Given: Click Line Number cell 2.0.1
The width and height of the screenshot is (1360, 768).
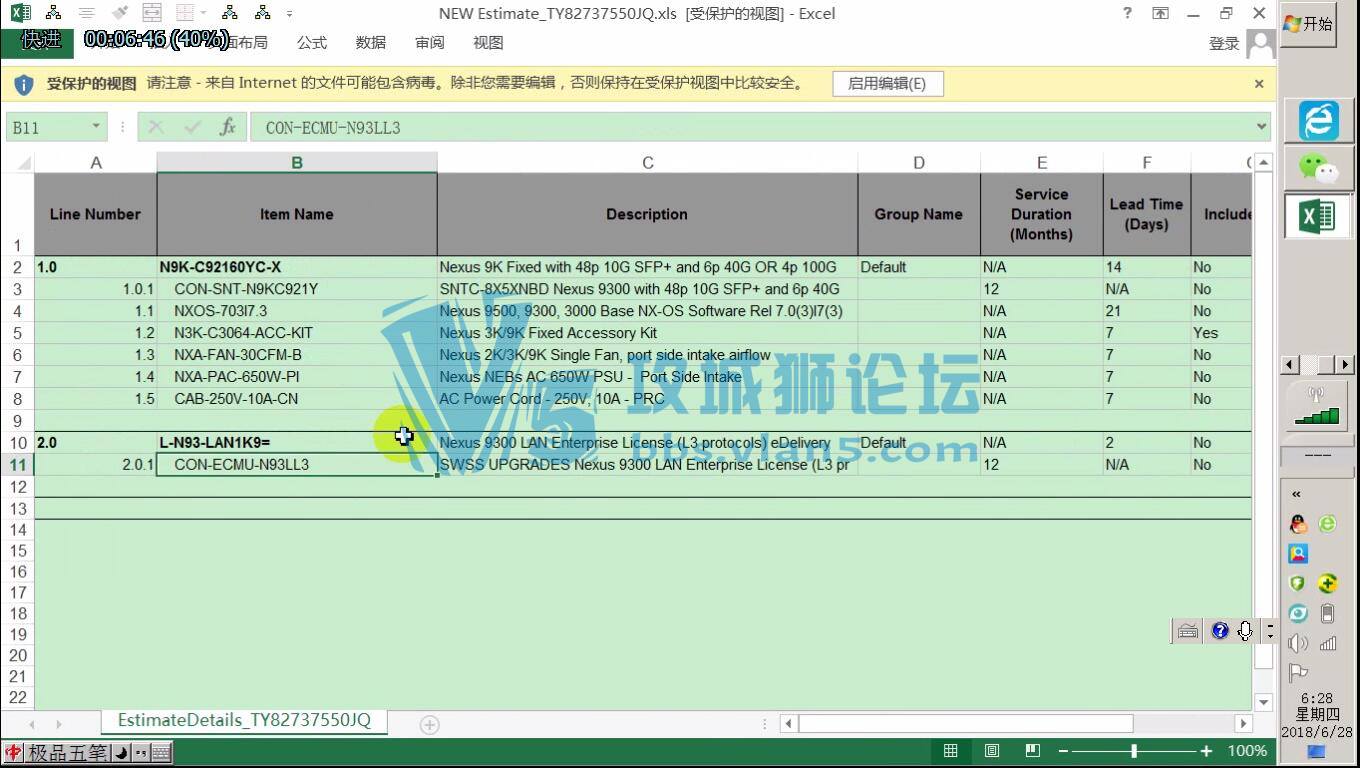Looking at the screenshot, I should point(95,465).
